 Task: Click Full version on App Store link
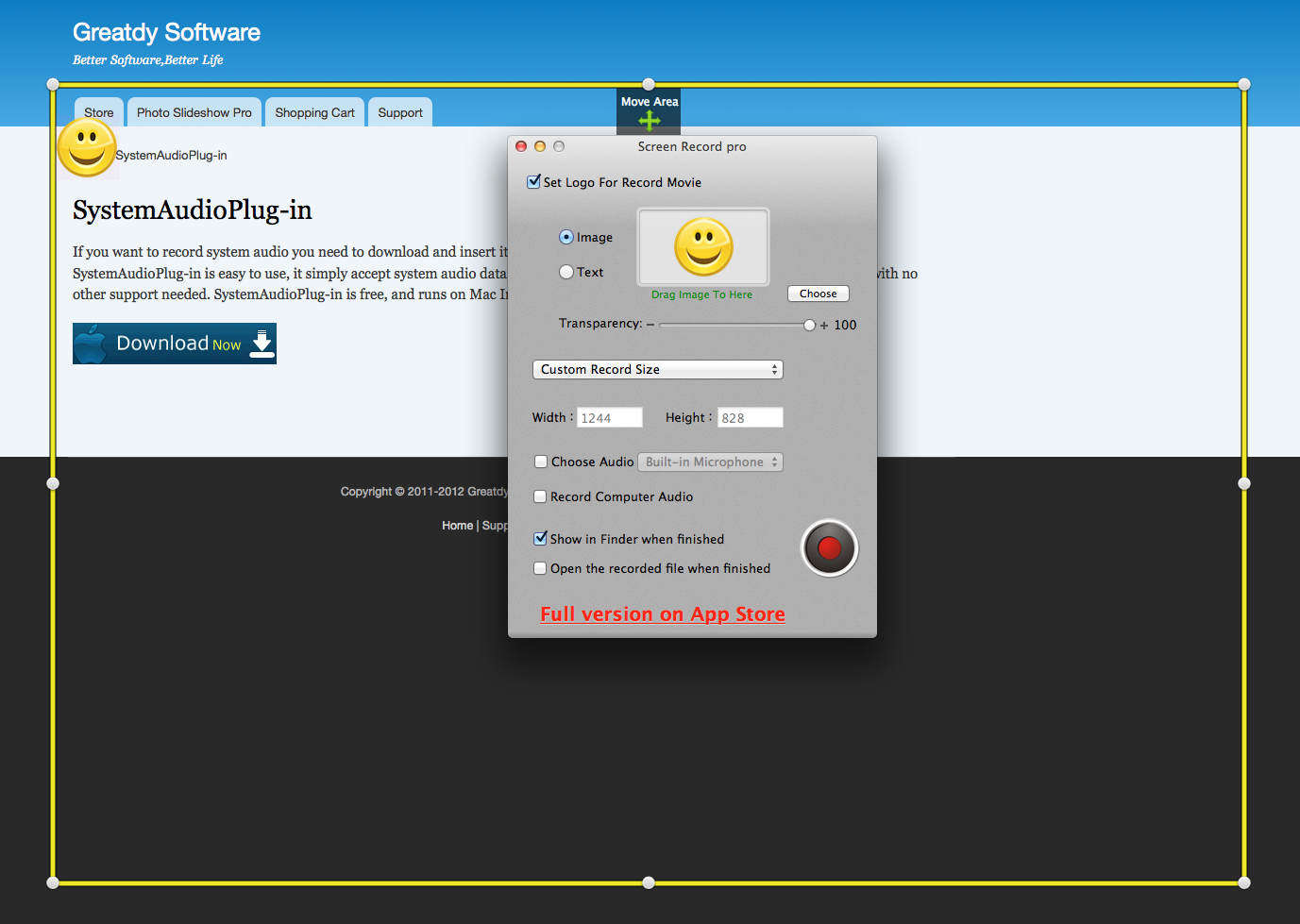point(663,614)
